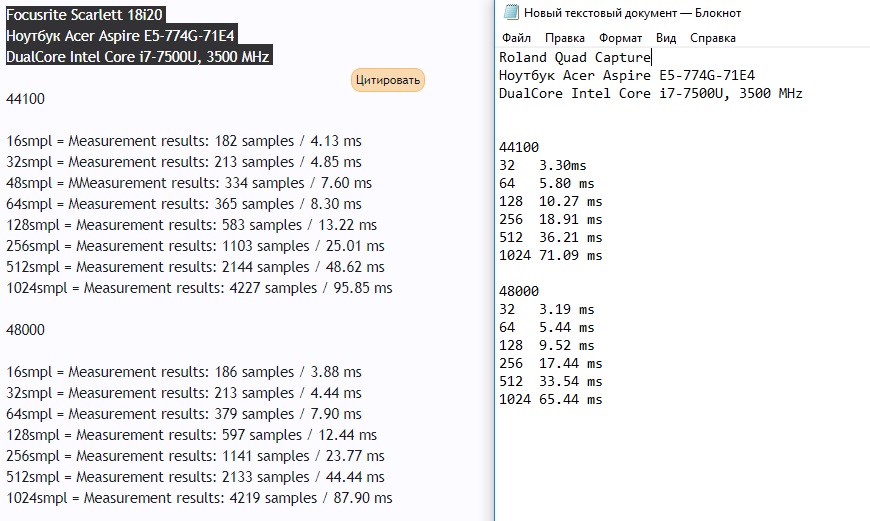The width and height of the screenshot is (870, 521).
Task: Click the '32smpl' 213 samples / 4.85 ms line
Action: tap(184, 162)
